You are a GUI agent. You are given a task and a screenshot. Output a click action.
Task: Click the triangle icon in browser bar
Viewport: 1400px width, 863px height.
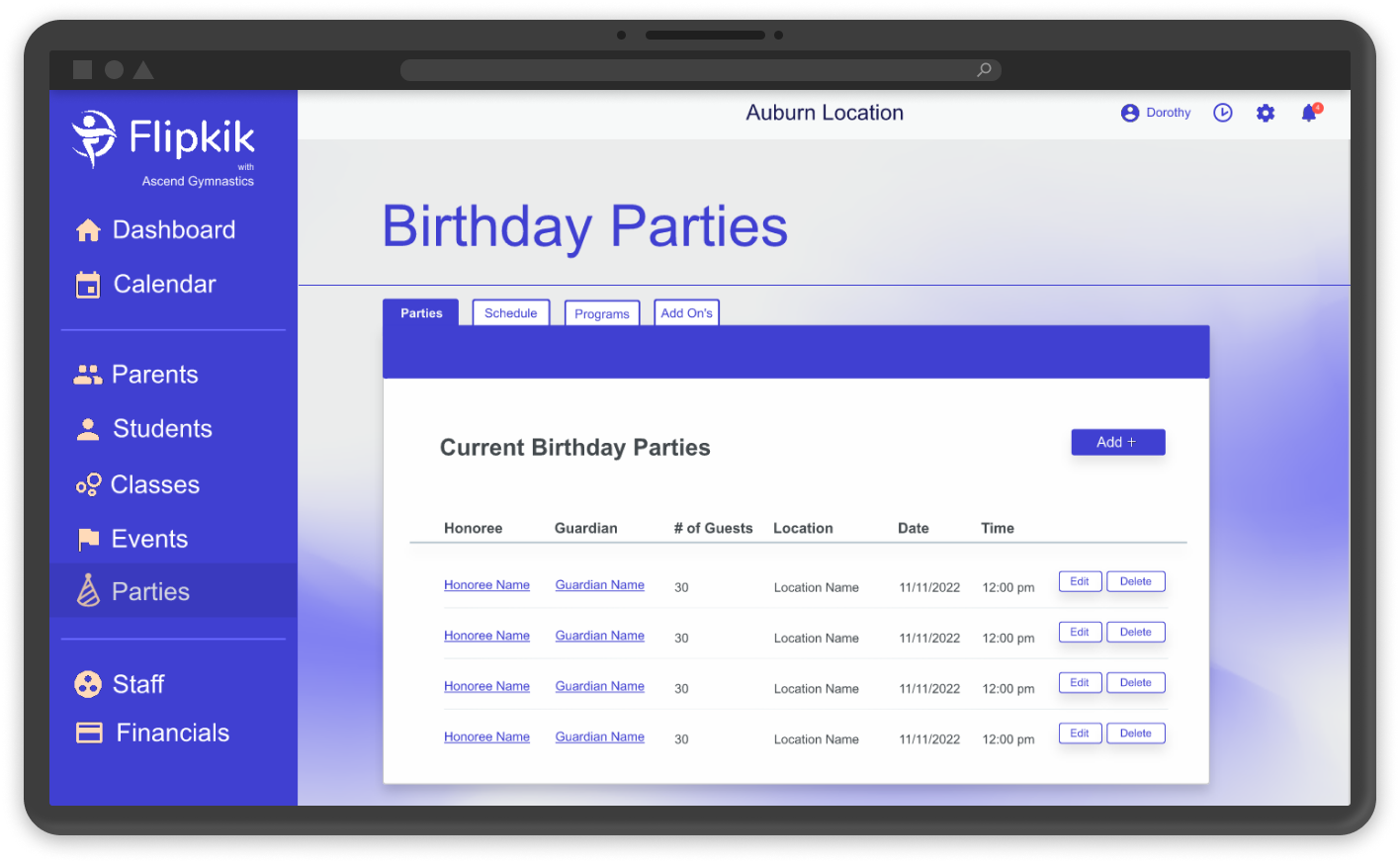(x=143, y=69)
